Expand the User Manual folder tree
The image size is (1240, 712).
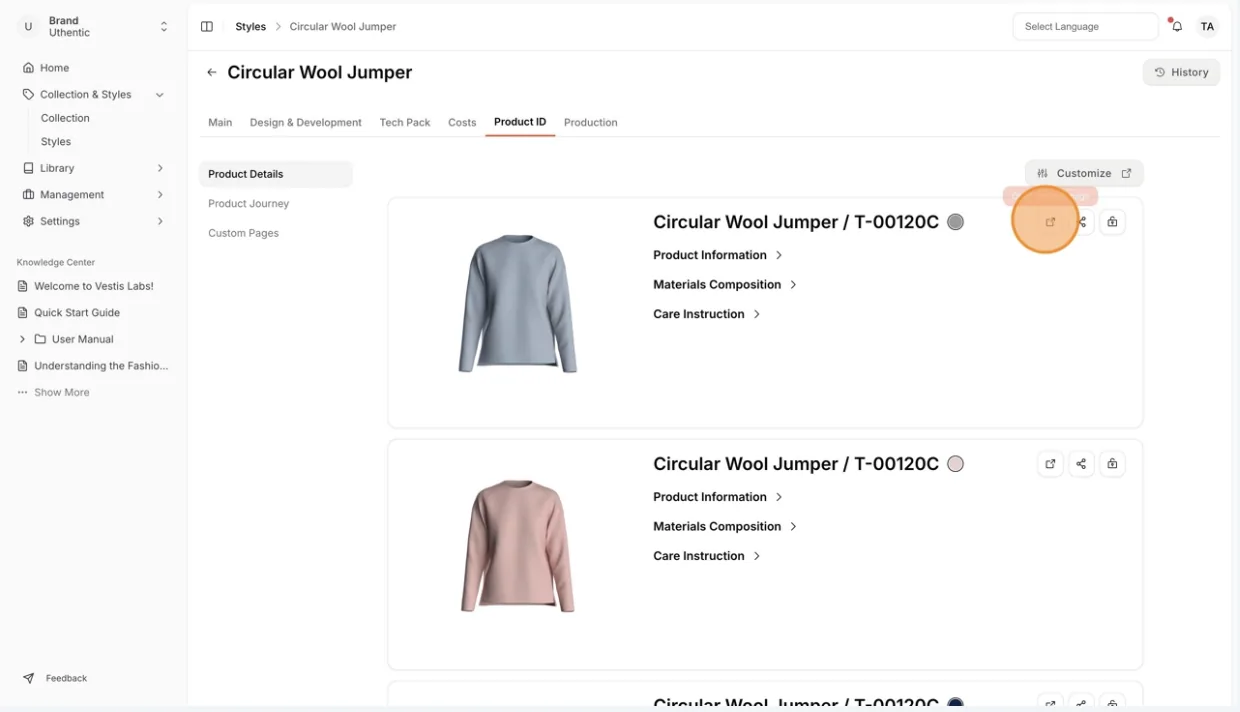[22, 339]
